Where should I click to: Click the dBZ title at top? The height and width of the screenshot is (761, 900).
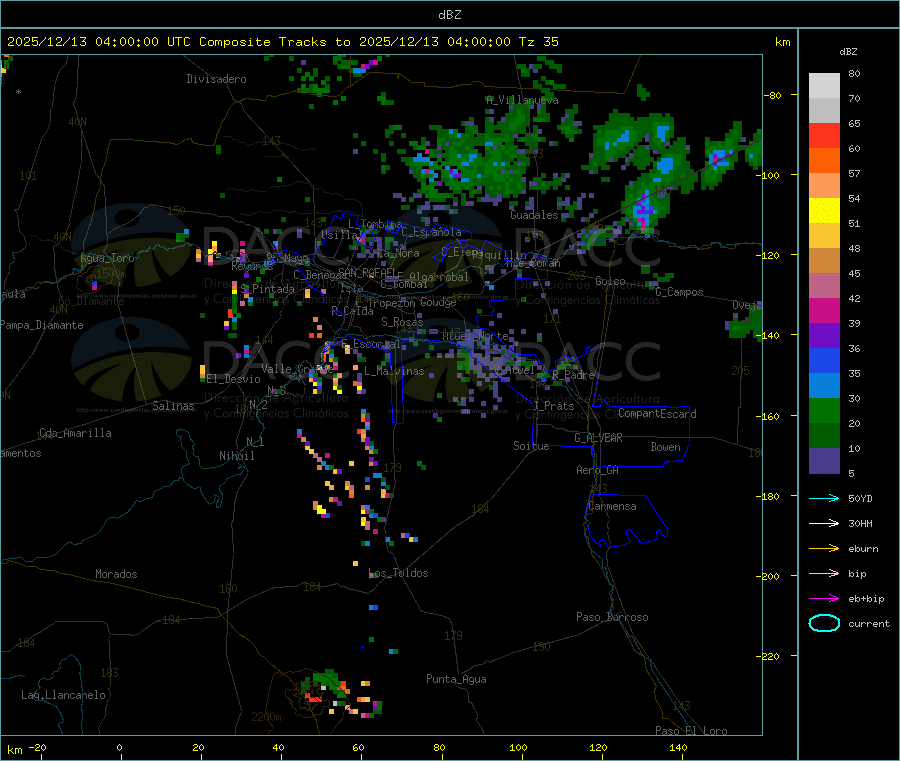click(449, 15)
